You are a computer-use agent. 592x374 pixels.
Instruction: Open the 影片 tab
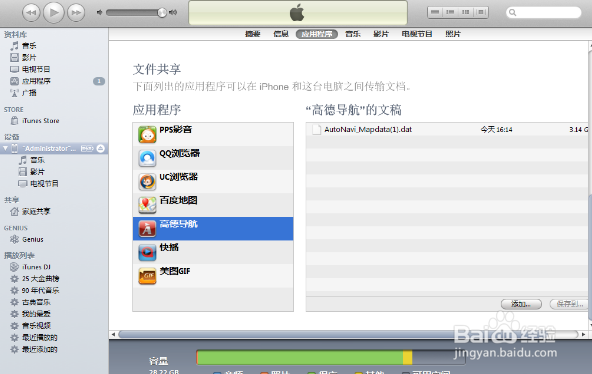(x=381, y=34)
